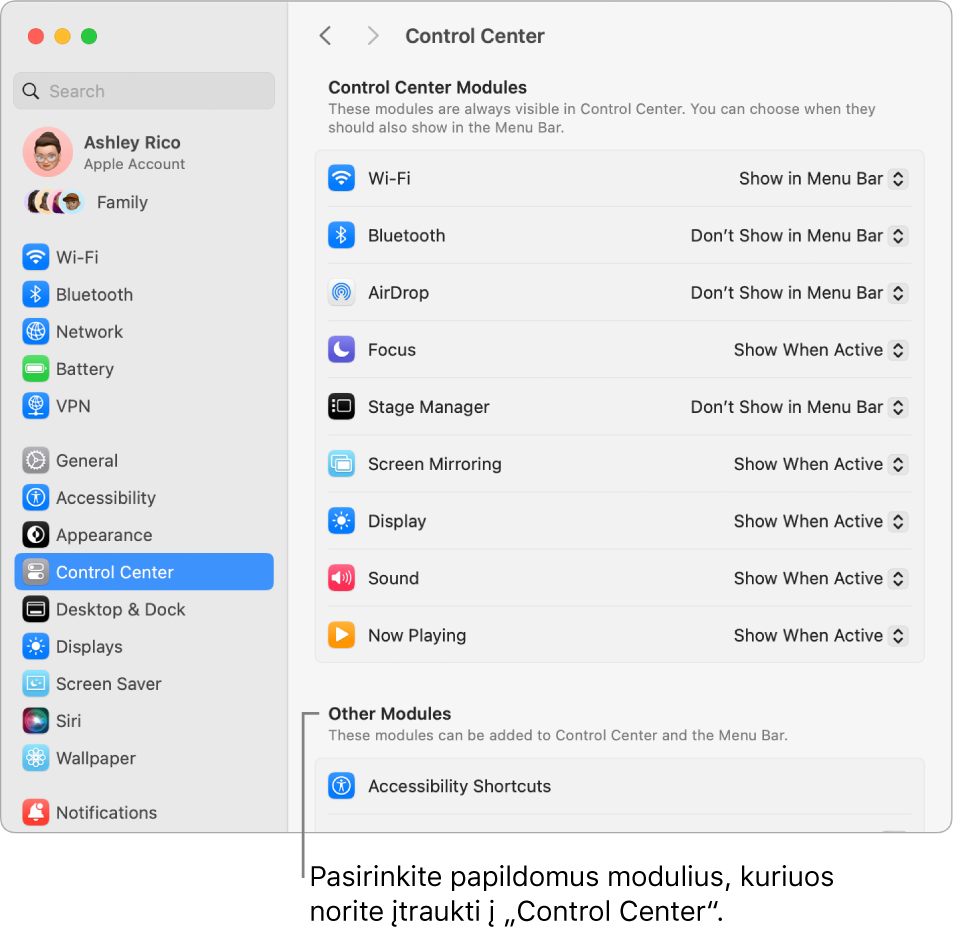Click the Wi-Fi icon in the sidebar

tap(35, 257)
